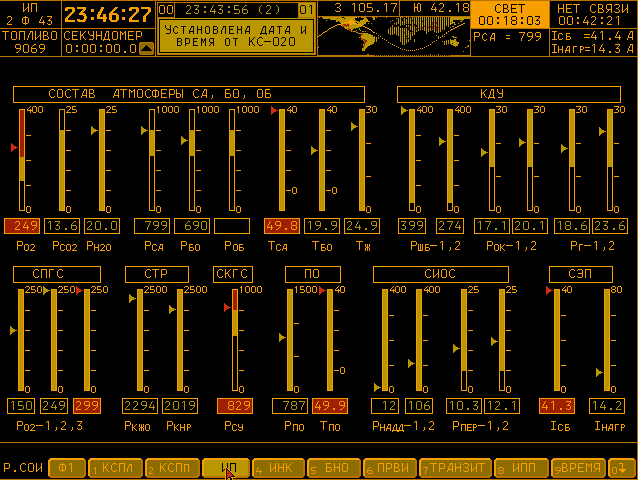Viewport: 638px width, 480px height.
Task: Open the ИПП format button
Action: point(521,468)
